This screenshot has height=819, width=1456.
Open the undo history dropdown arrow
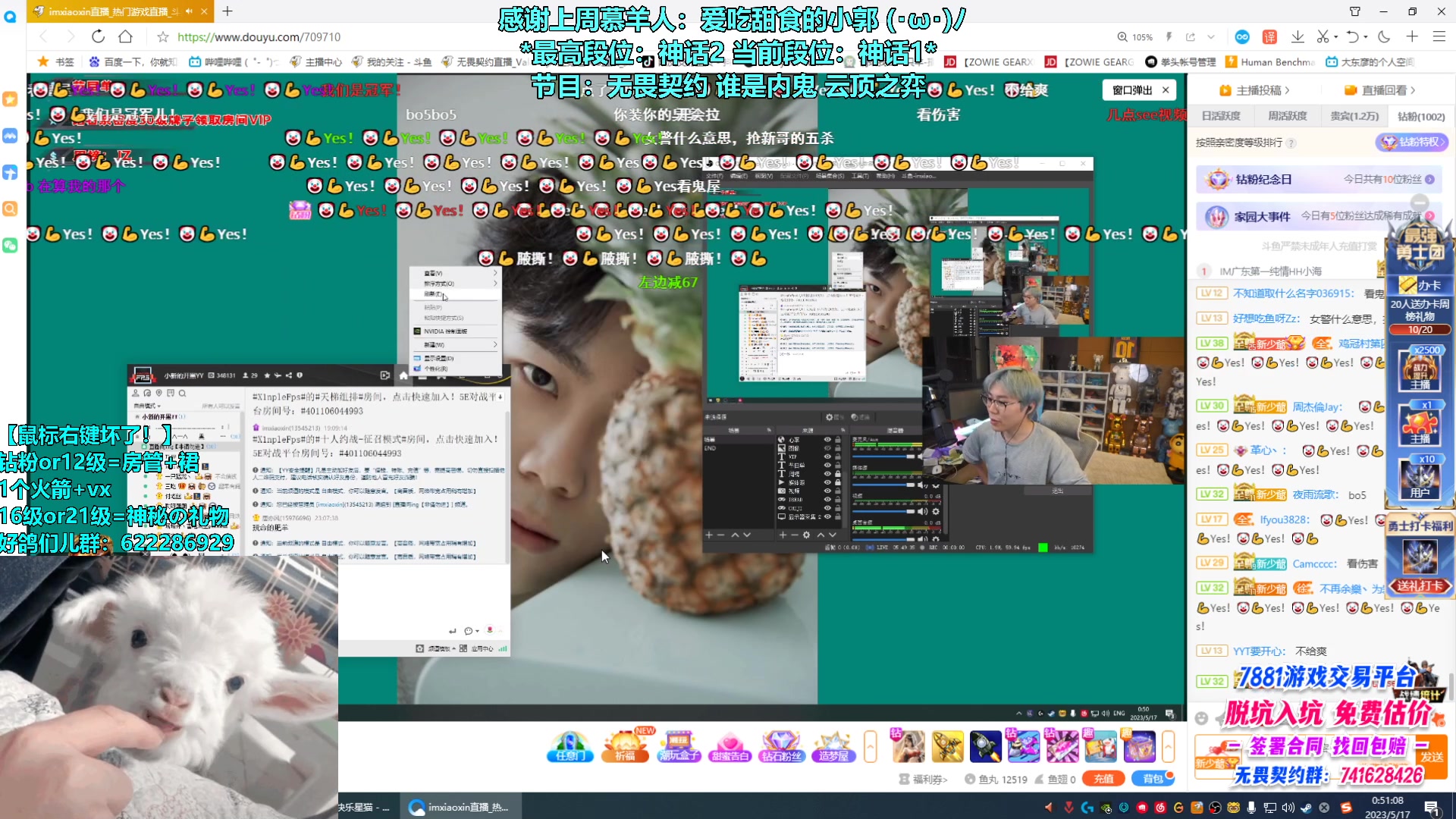pyautogui.click(x=1366, y=36)
